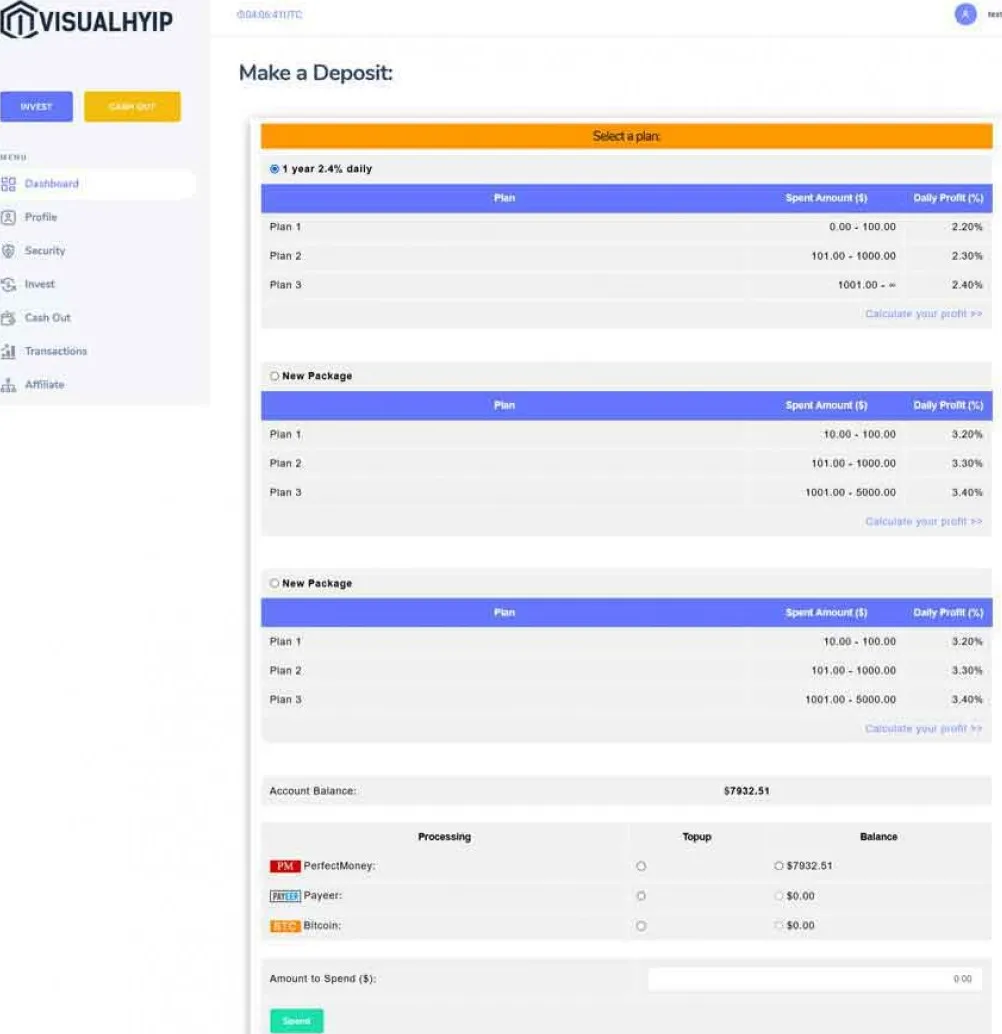Open Calculate your profit link under first New Package
The width and height of the screenshot is (1002, 1034).
pyautogui.click(x=924, y=522)
